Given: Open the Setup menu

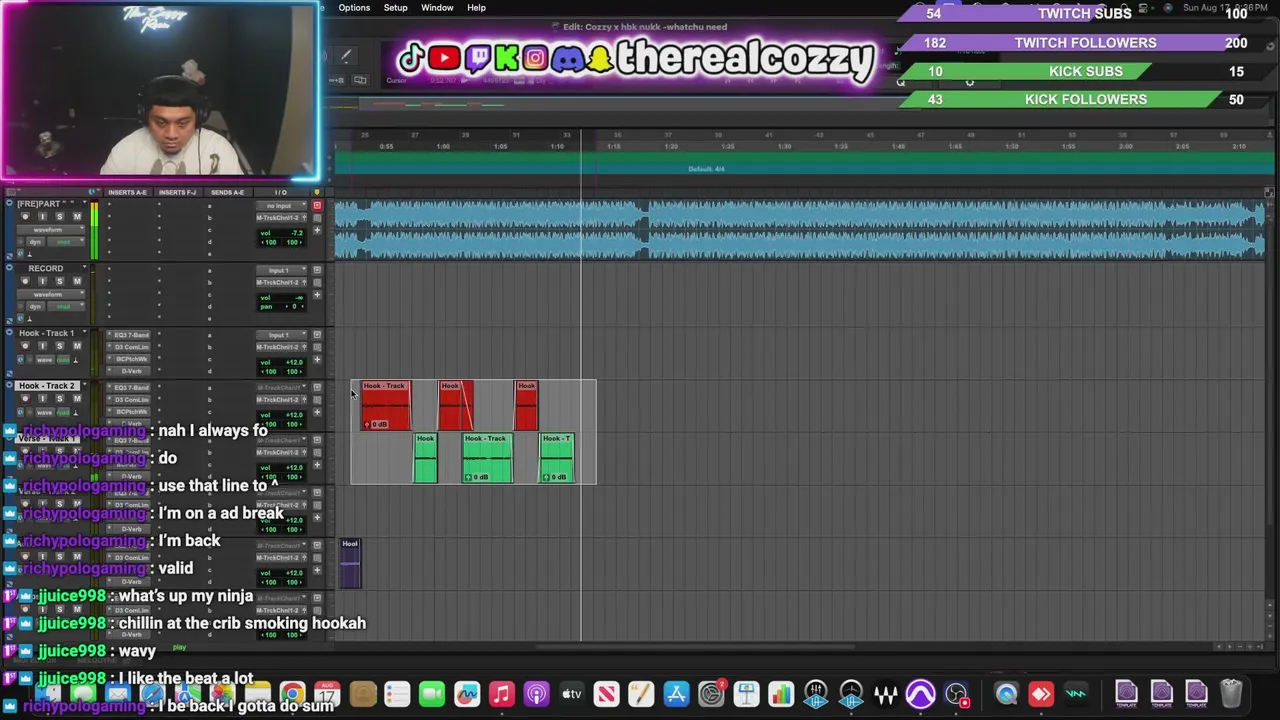Looking at the screenshot, I should click(395, 7).
